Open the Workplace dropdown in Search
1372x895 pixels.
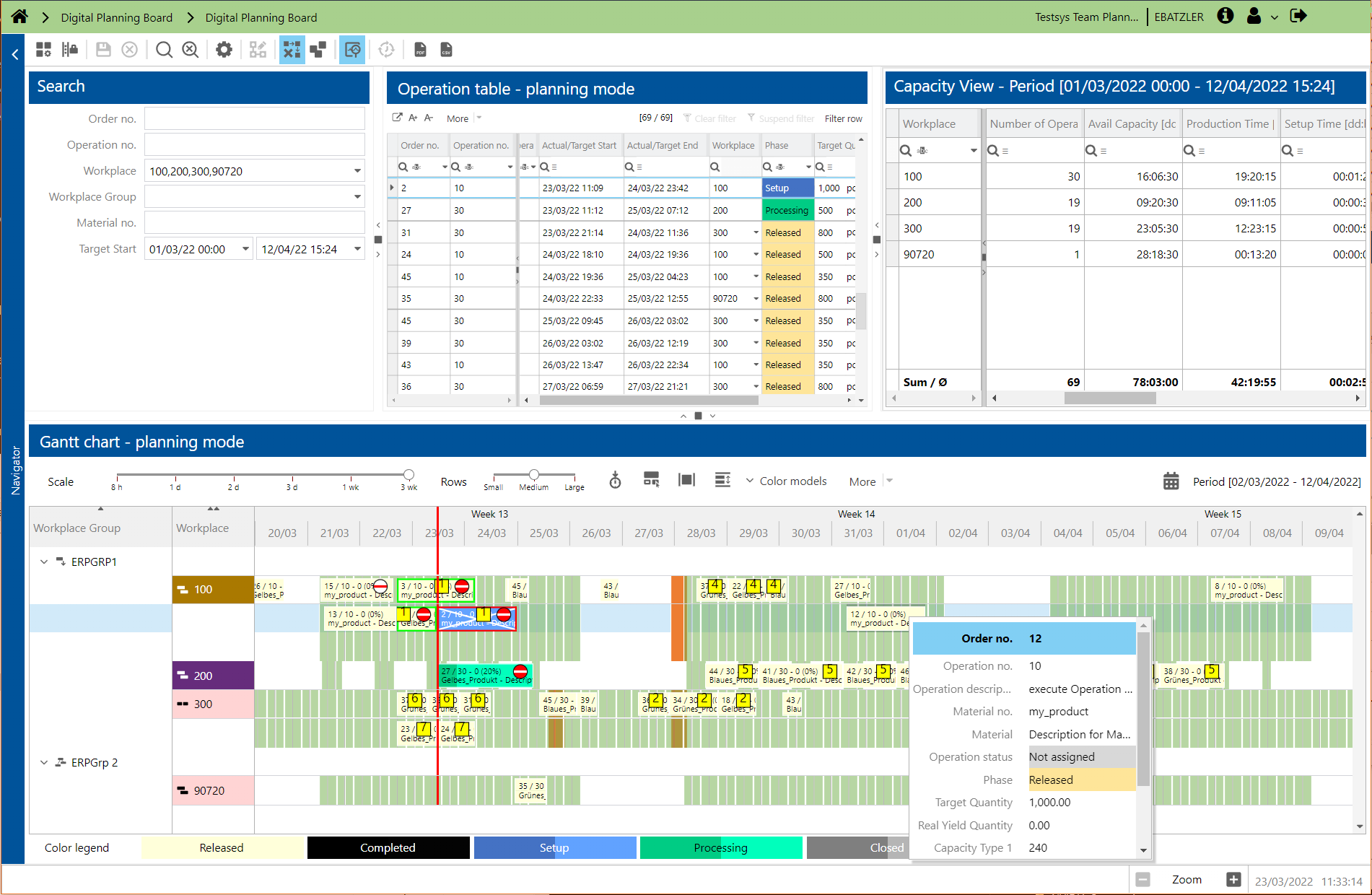coord(357,171)
